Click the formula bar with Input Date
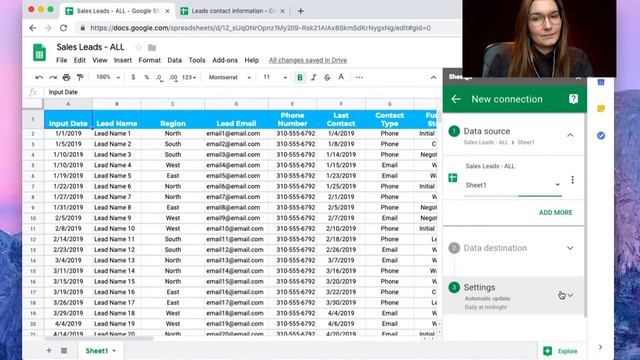 pyautogui.click(x=241, y=92)
